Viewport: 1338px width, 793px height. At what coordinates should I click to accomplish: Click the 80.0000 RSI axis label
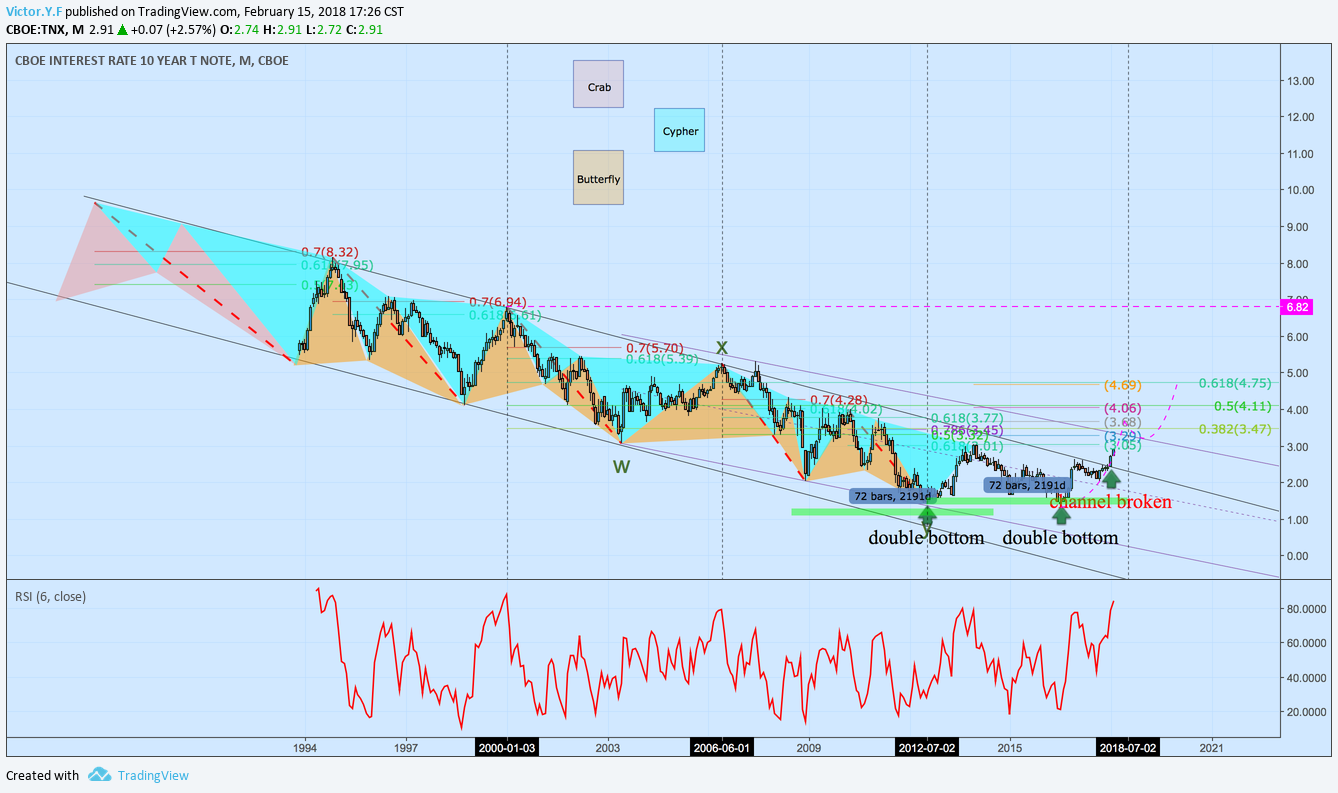[1308, 608]
